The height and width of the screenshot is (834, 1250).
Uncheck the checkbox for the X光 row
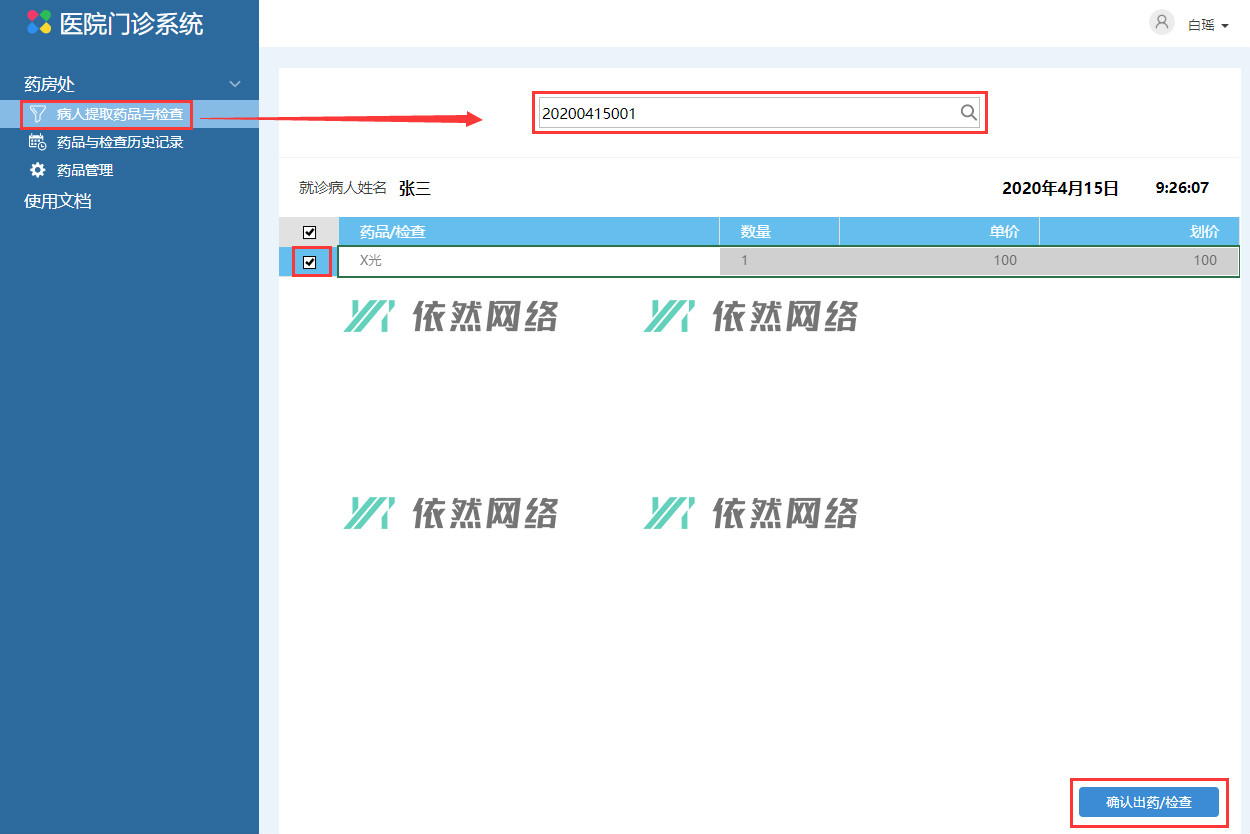tap(309, 262)
